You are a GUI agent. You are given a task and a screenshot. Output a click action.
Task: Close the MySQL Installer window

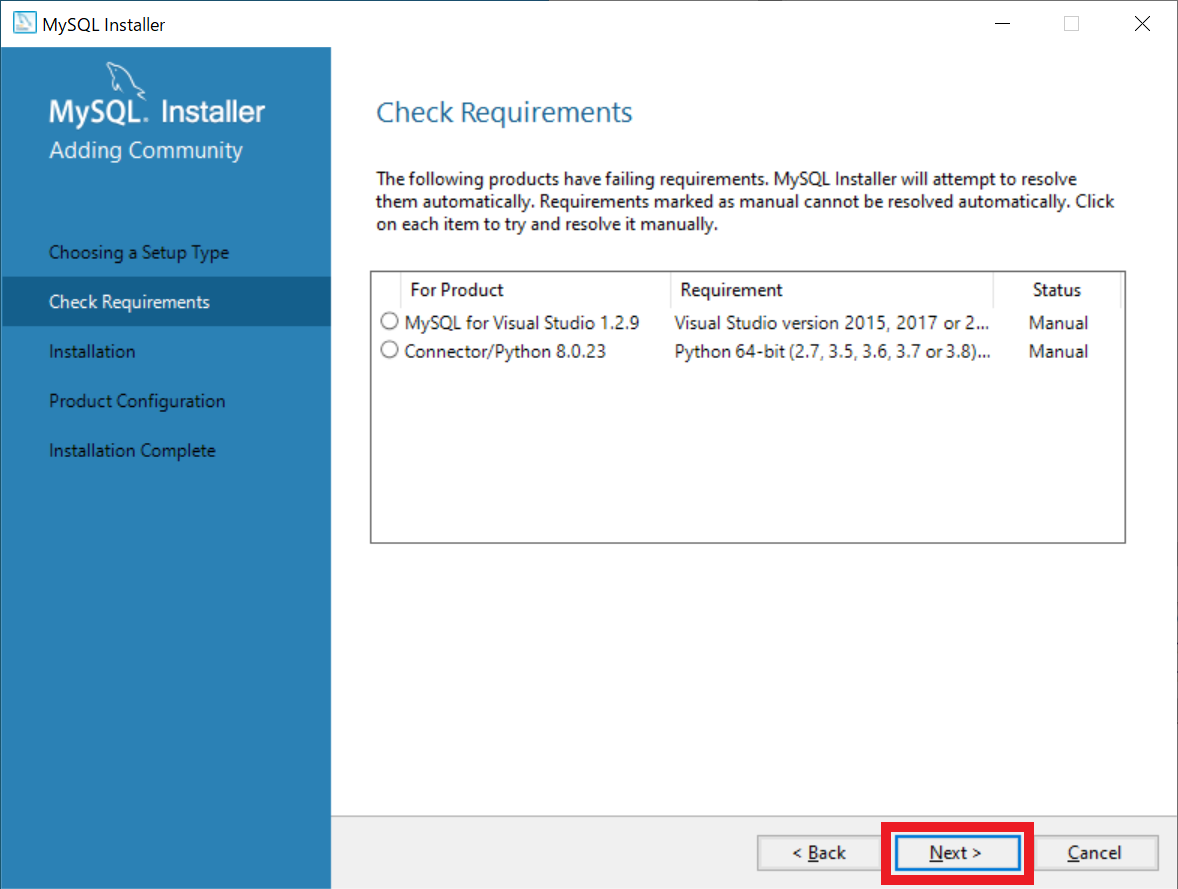click(x=1142, y=24)
